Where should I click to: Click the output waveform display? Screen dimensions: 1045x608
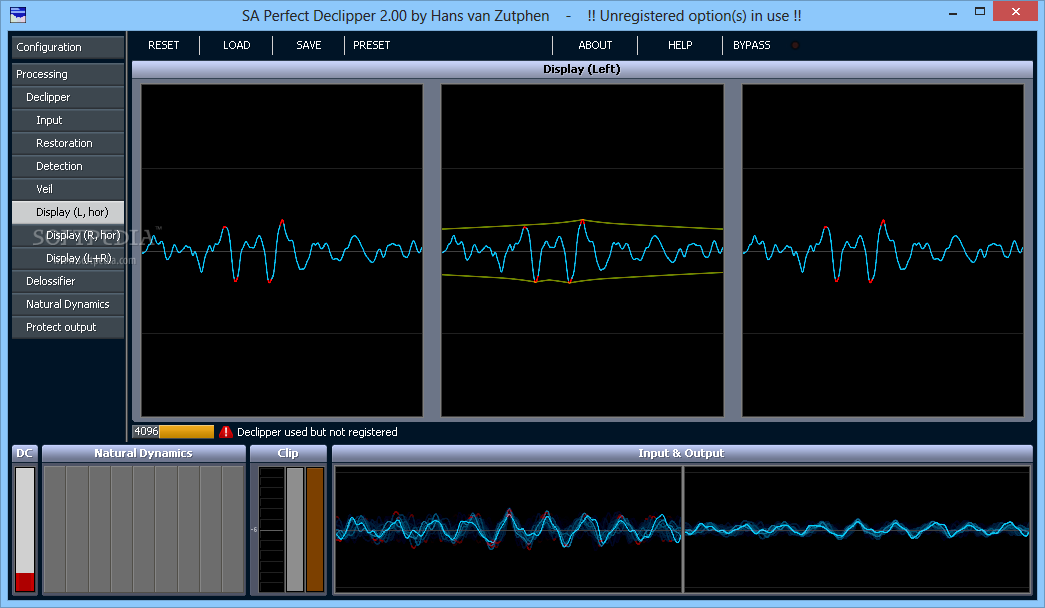point(857,529)
